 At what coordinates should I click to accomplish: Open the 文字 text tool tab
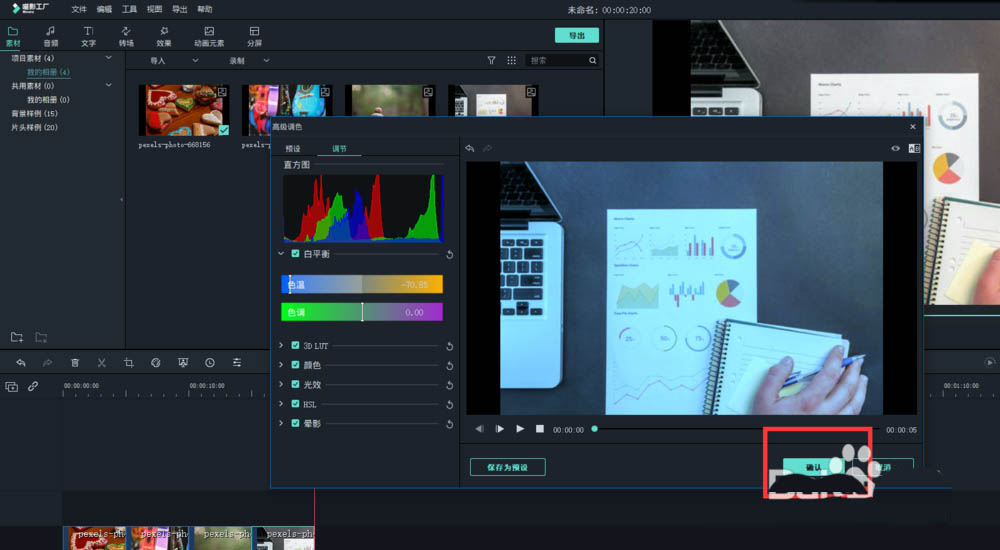tap(88, 36)
